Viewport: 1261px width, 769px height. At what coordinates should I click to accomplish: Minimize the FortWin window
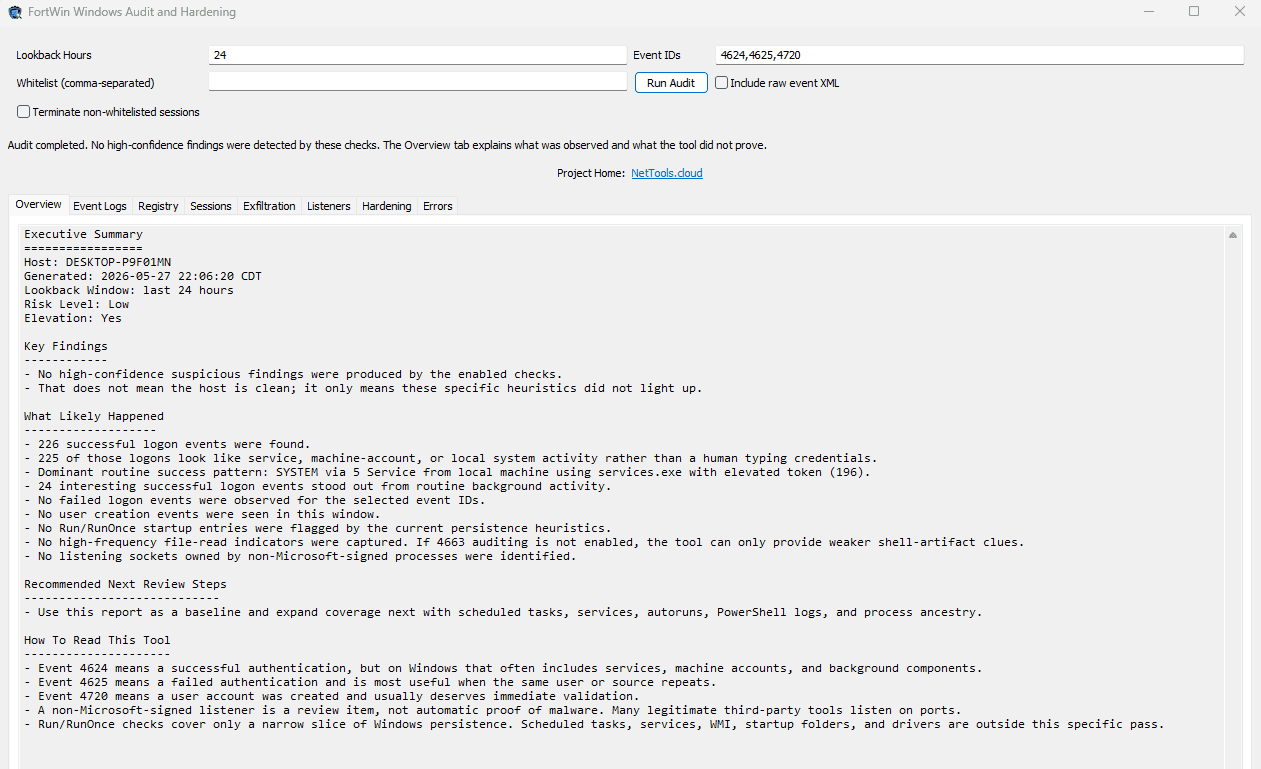(x=1148, y=12)
